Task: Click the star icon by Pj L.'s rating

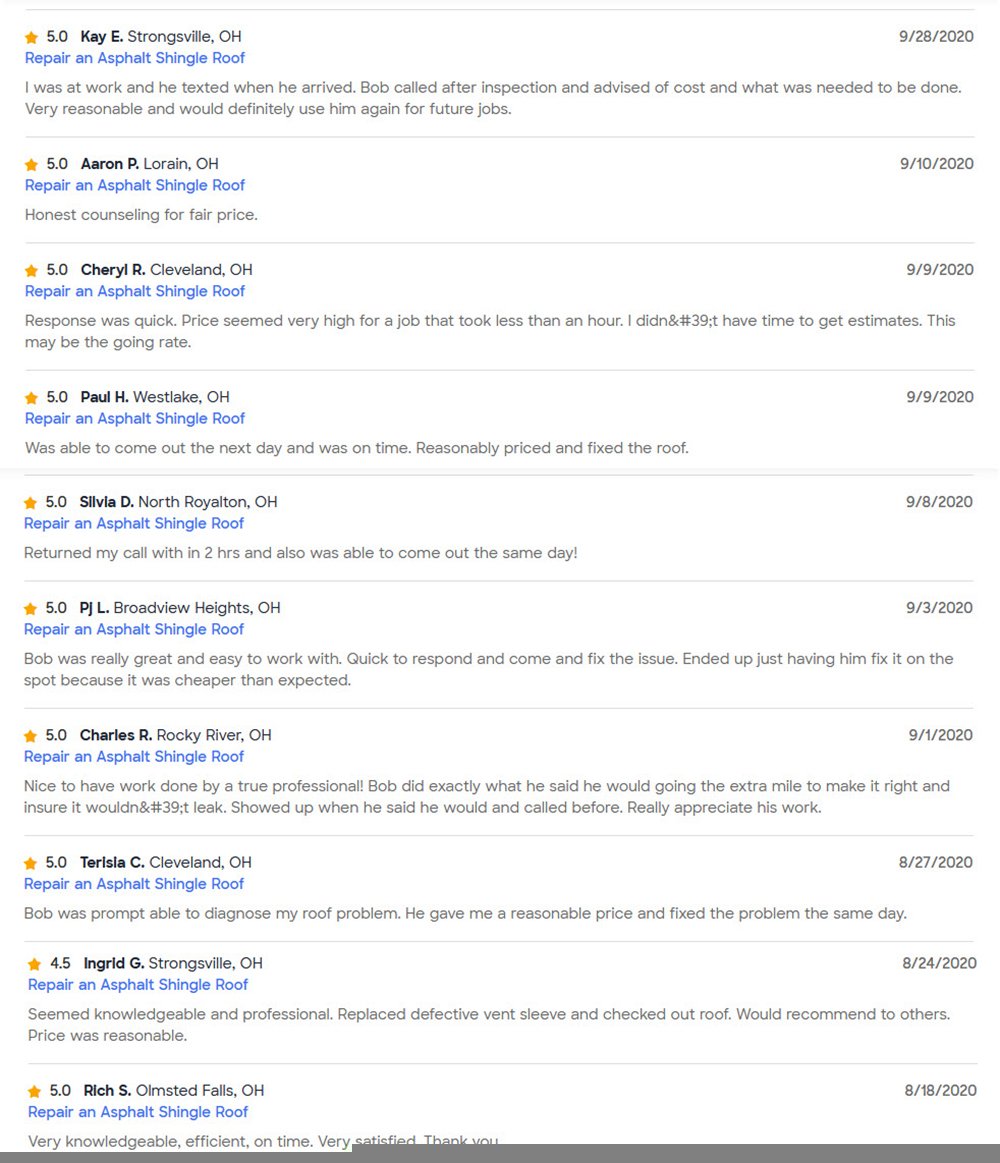Action: [31, 609]
